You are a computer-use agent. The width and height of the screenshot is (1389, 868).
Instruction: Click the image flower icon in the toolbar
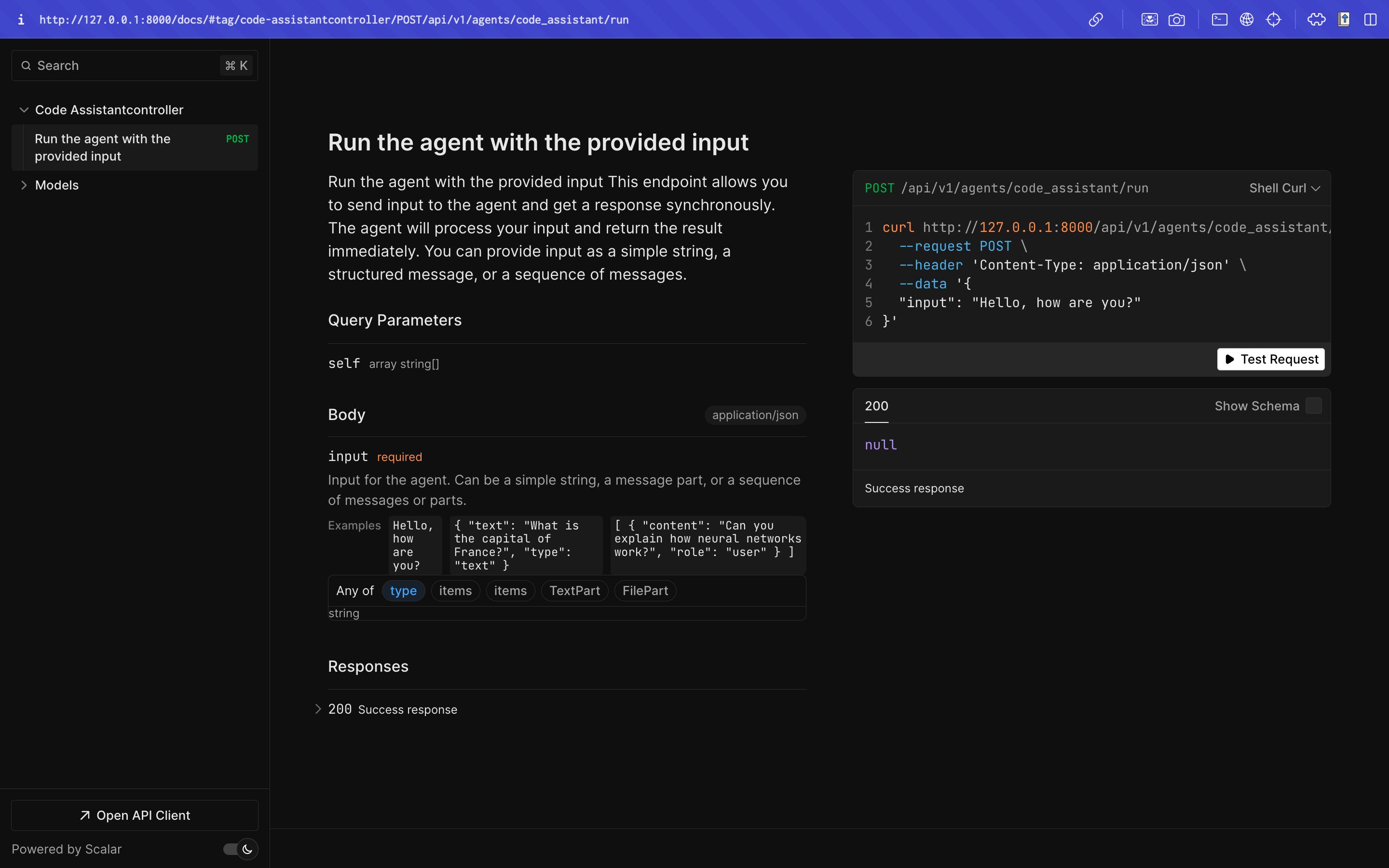1150,19
